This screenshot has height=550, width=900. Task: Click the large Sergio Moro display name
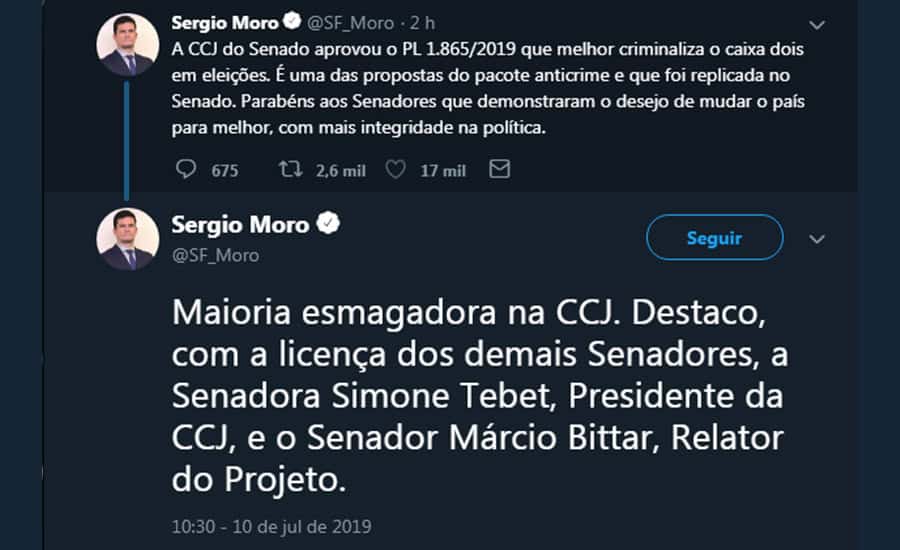[240, 225]
